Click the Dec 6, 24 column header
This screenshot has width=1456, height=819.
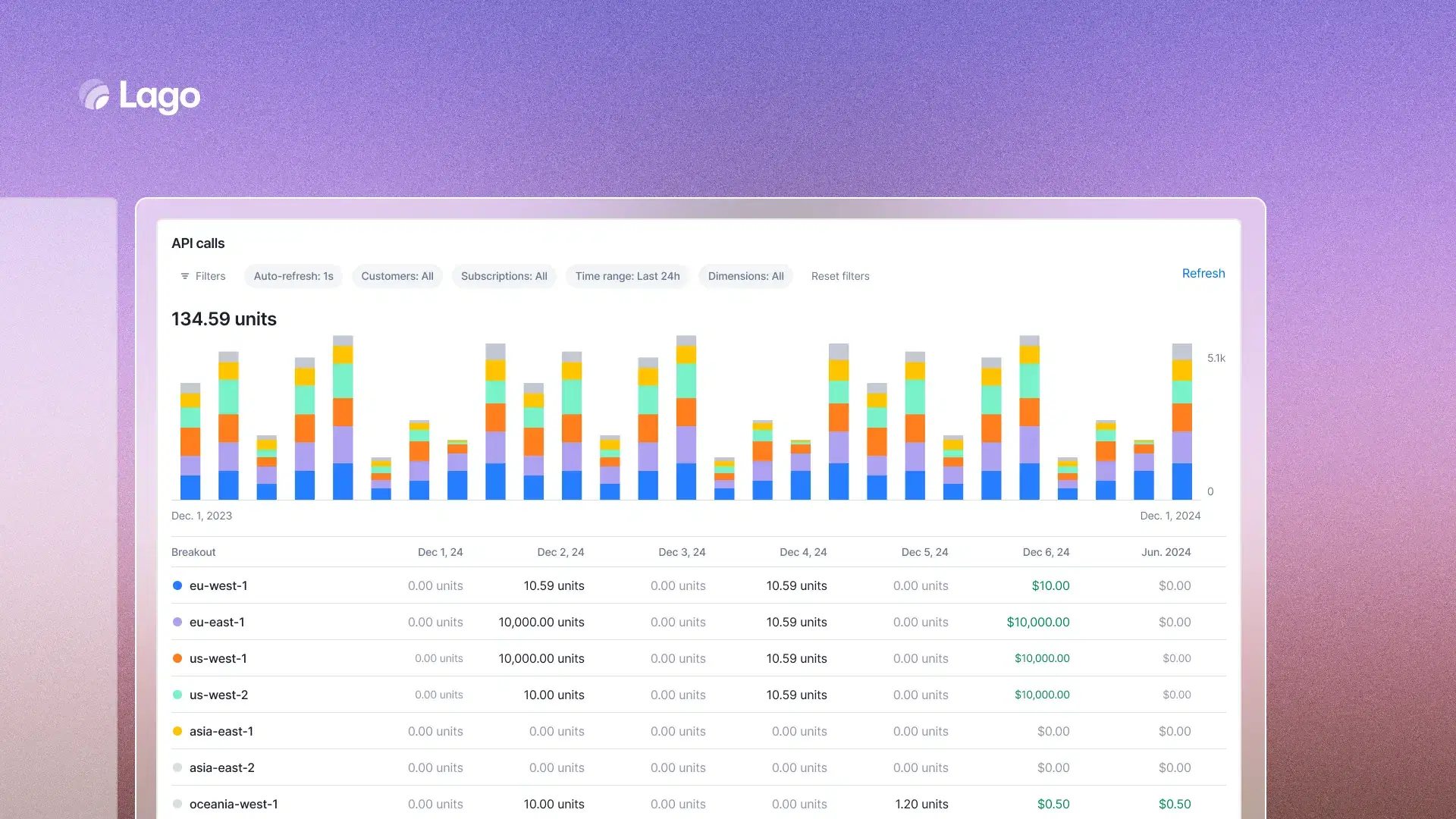click(1046, 552)
